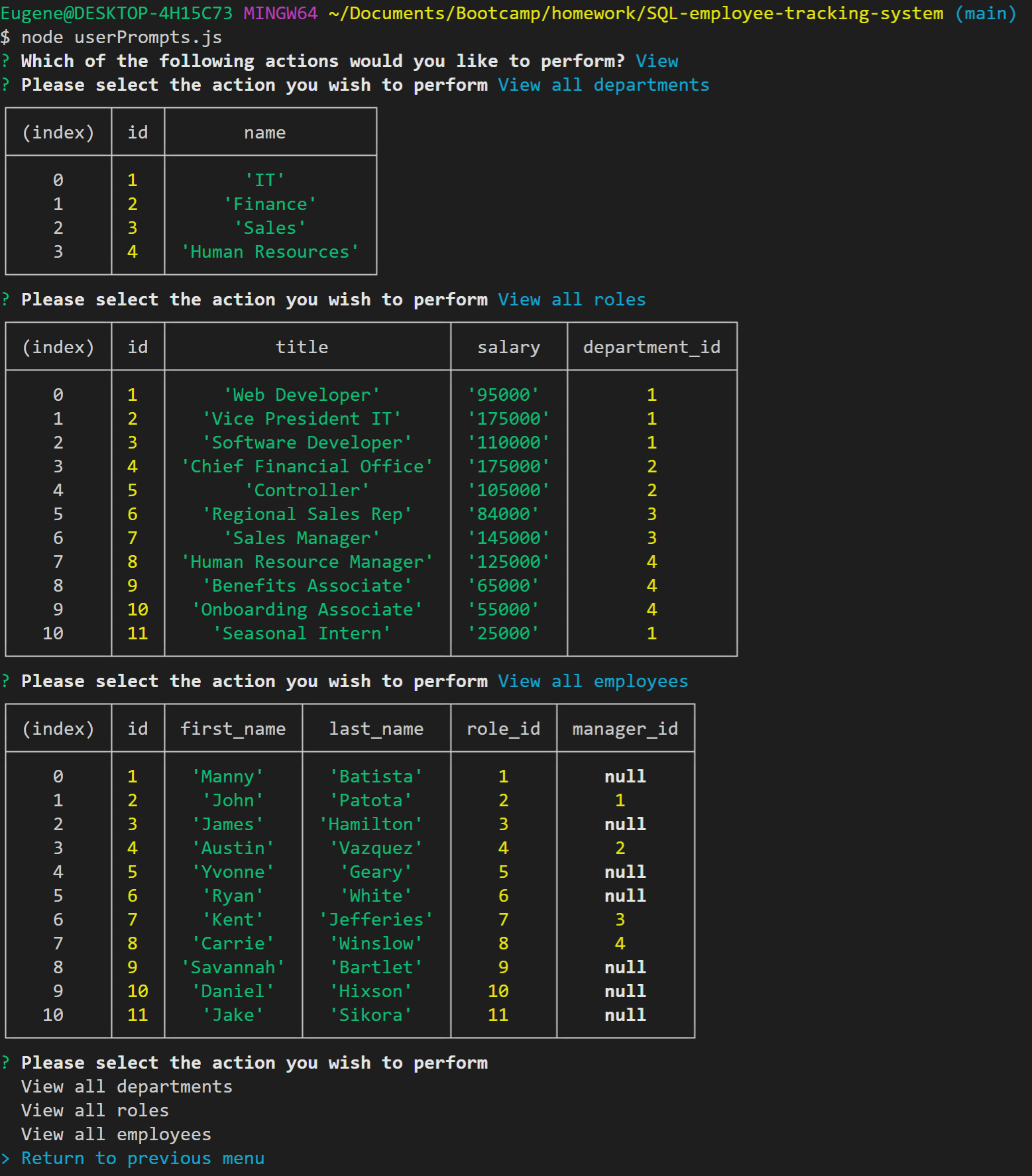Click the 'Bartlet' last name cell

(x=376, y=967)
